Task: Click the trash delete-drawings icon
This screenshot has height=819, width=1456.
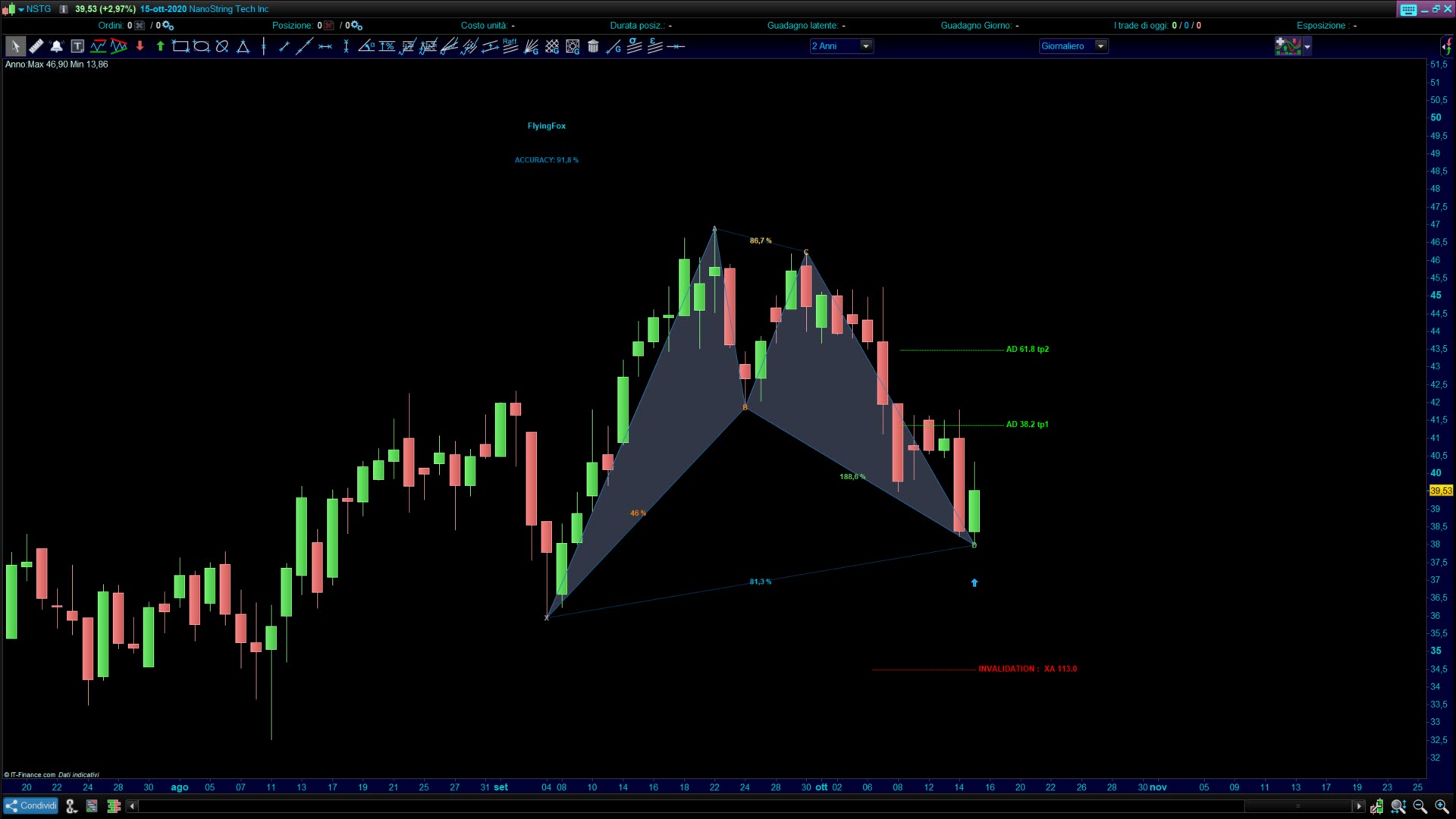Action: [593, 46]
